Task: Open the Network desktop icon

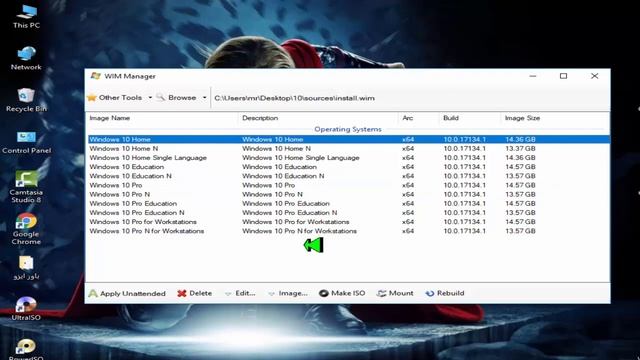Action: click(26, 58)
